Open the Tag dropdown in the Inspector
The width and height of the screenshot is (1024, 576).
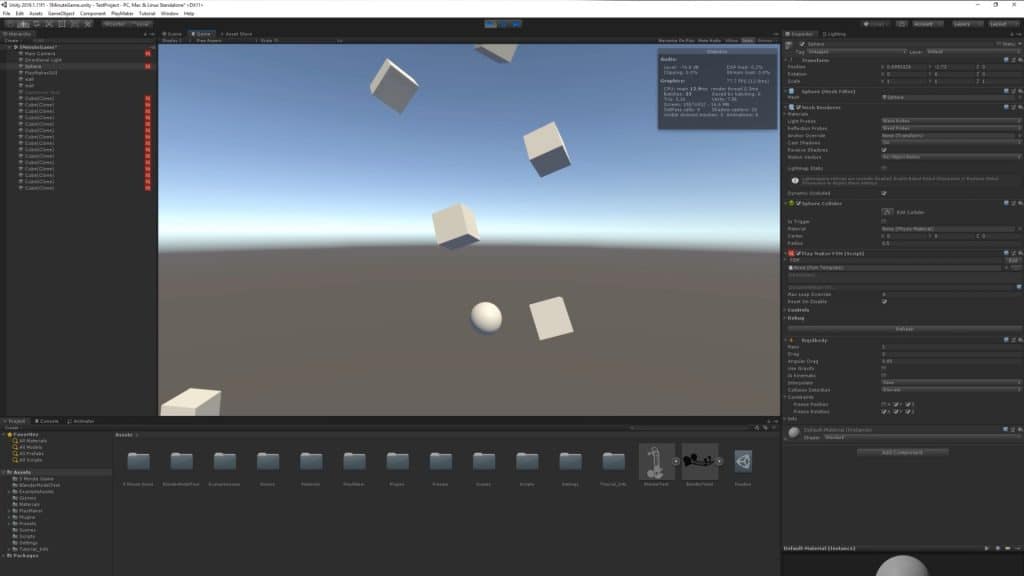pos(857,52)
